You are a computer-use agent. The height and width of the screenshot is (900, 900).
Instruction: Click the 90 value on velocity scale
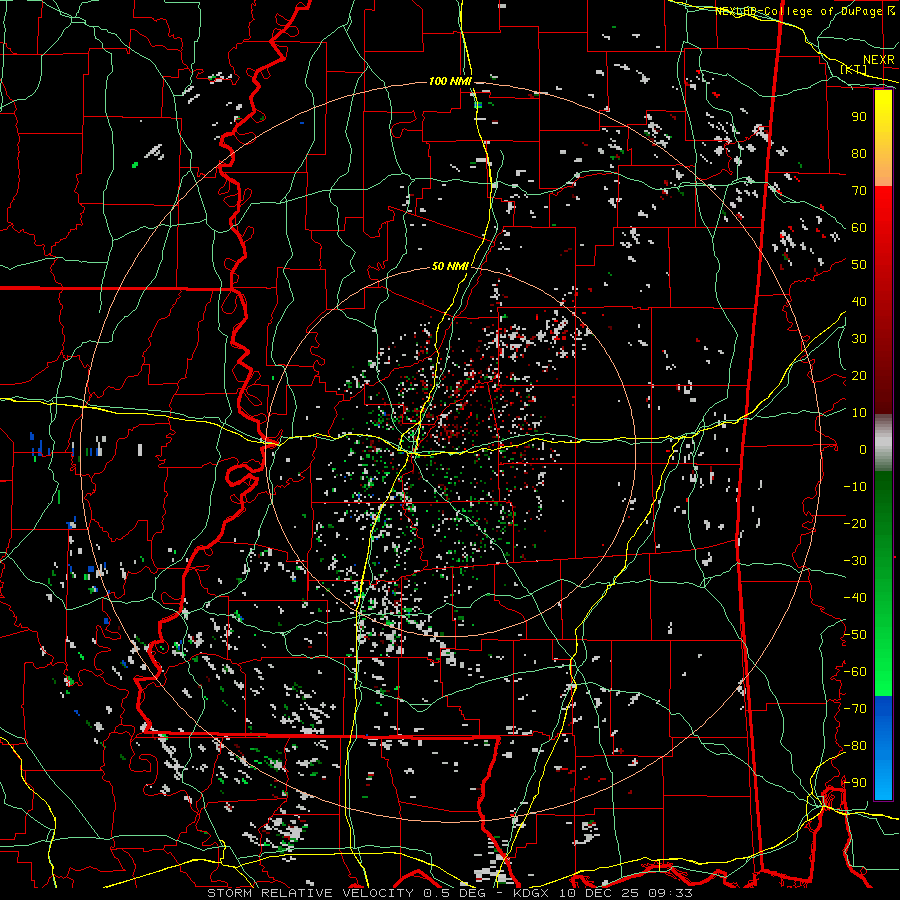coord(859,117)
